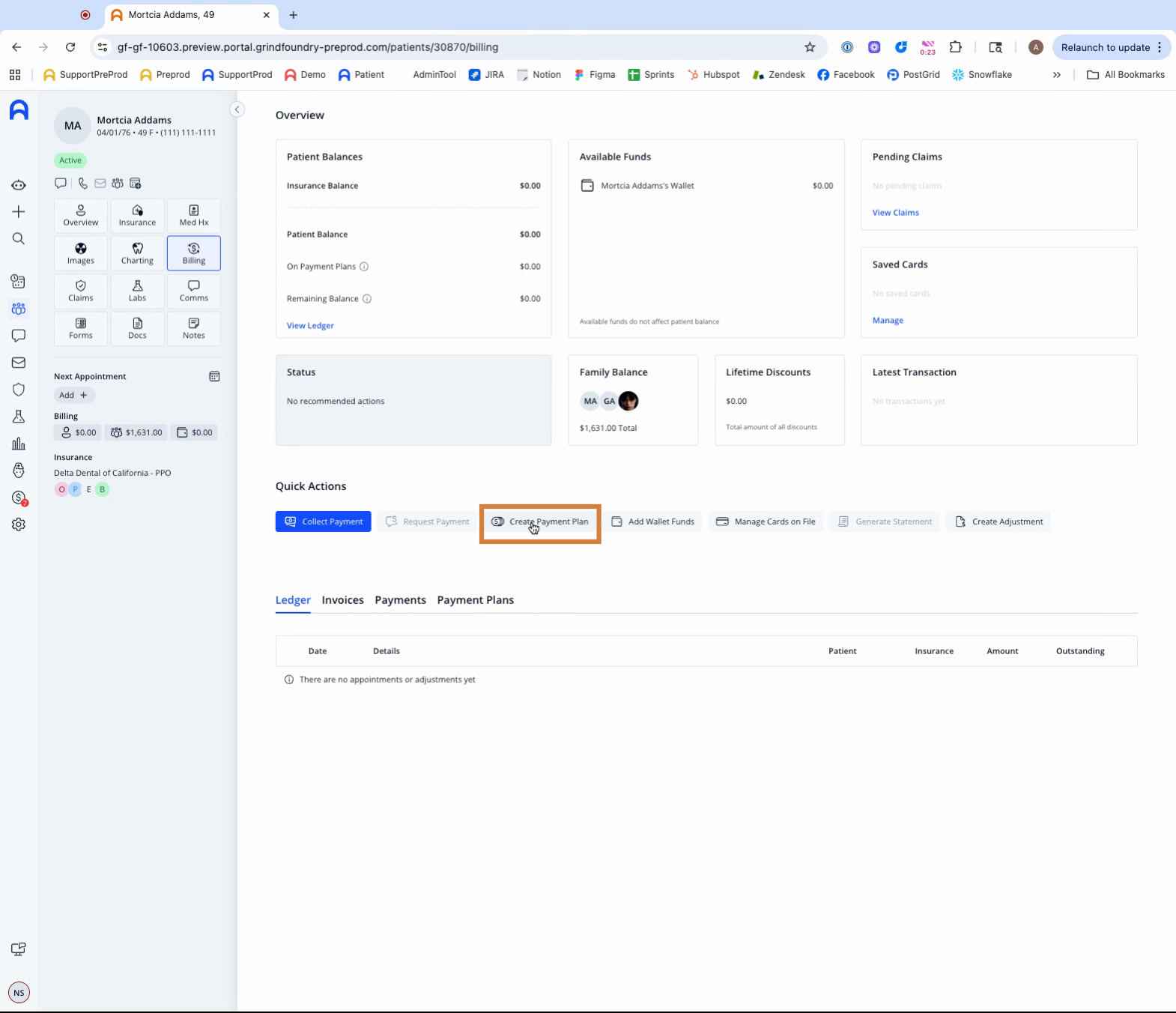The image size is (1176, 1013).
Task: Switch to the Ledger tab
Action: (293, 600)
